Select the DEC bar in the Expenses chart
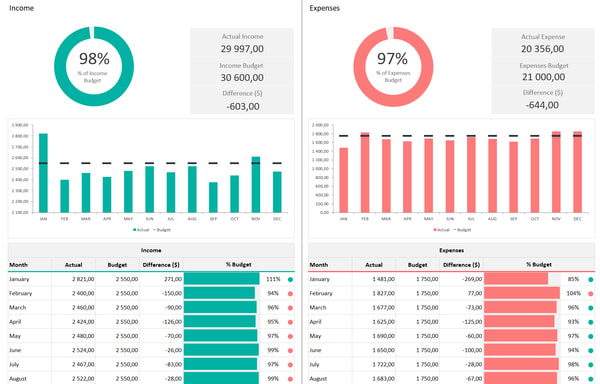The image size is (600, 384). point(577,172)
